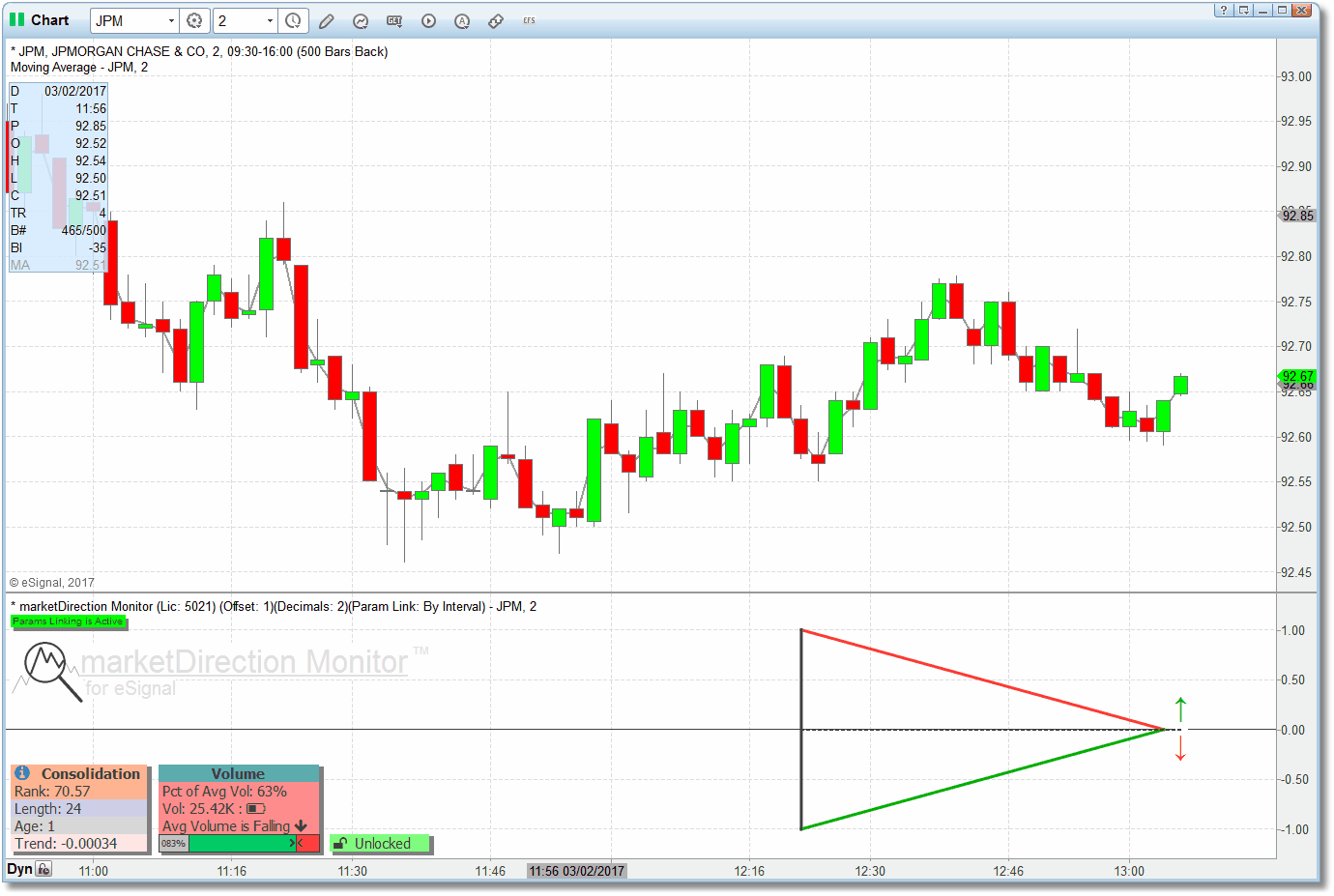
Task: Click the volume battery level icon
Action: pyautogui.click(x=256, y=809)
